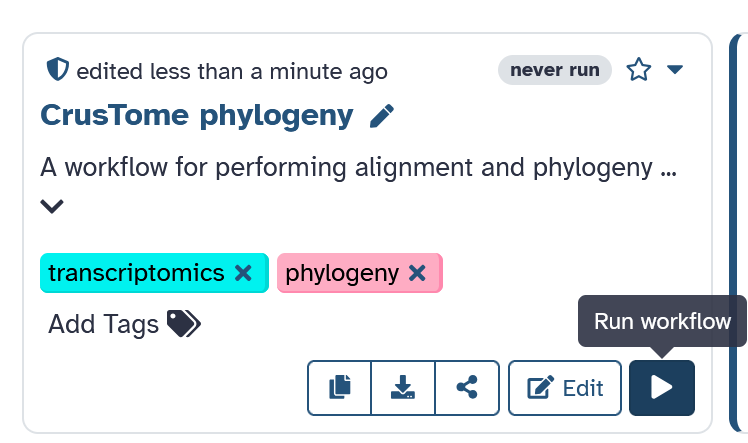Remove the transcriptomics tag
The height and width of the screenshot is (443, 748).
[243, 273]
